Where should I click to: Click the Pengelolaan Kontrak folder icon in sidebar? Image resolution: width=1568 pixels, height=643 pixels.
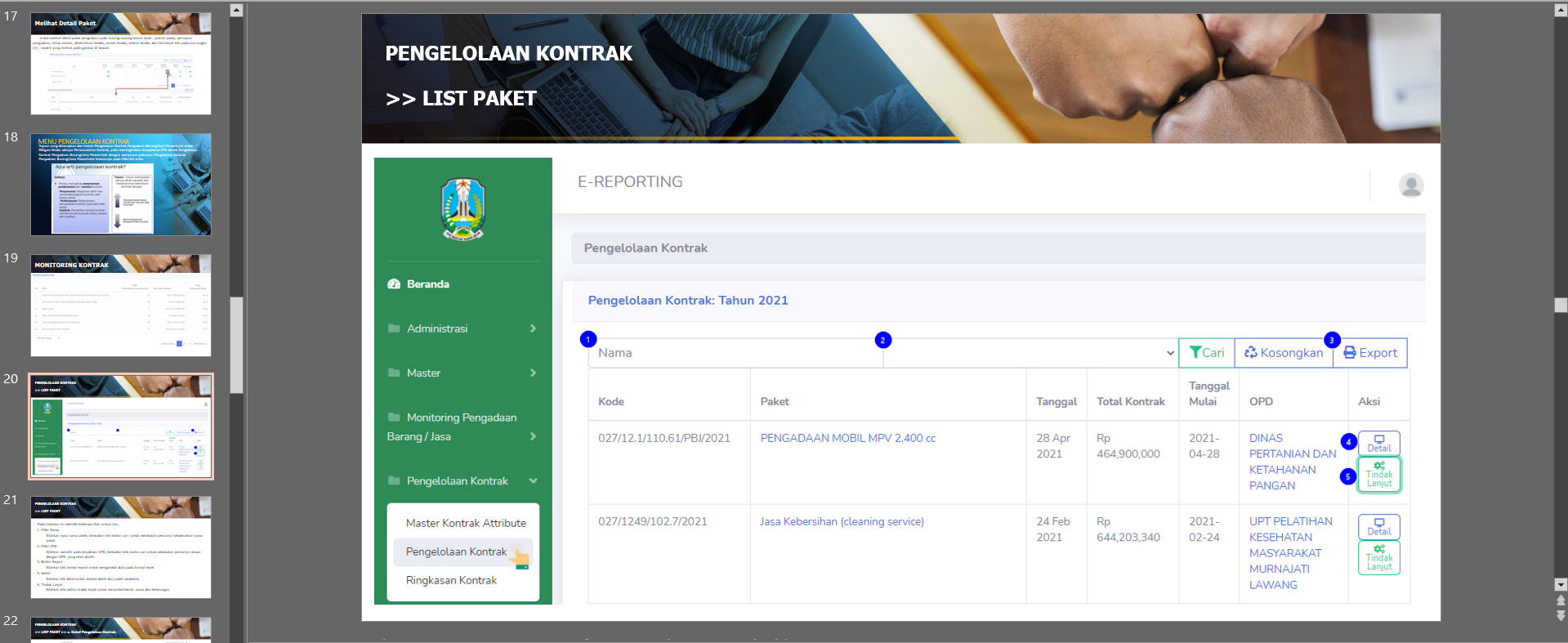click(x=394, y=480)
